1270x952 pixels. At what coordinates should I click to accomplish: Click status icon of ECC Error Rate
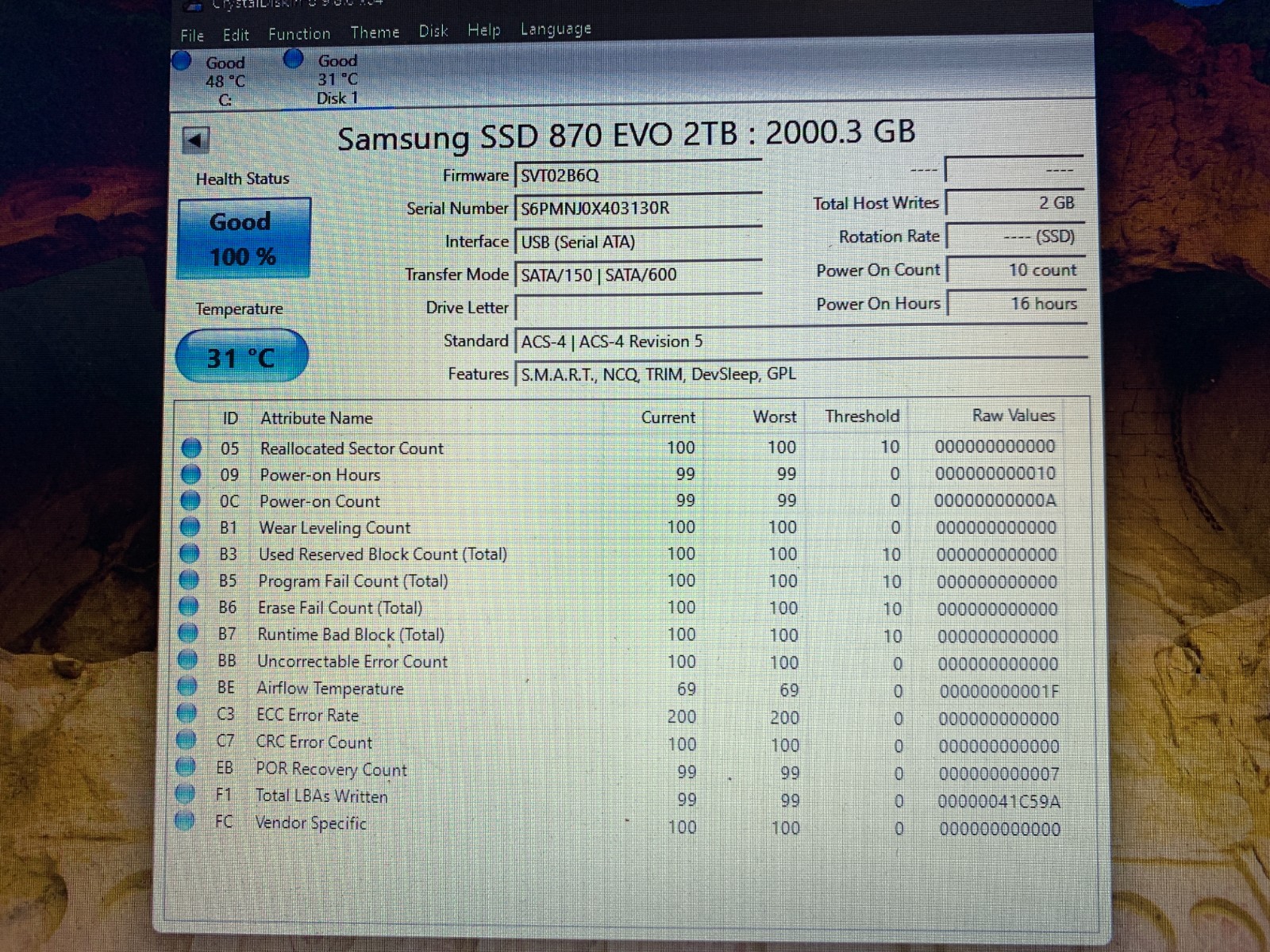click(x=187, y=713)
